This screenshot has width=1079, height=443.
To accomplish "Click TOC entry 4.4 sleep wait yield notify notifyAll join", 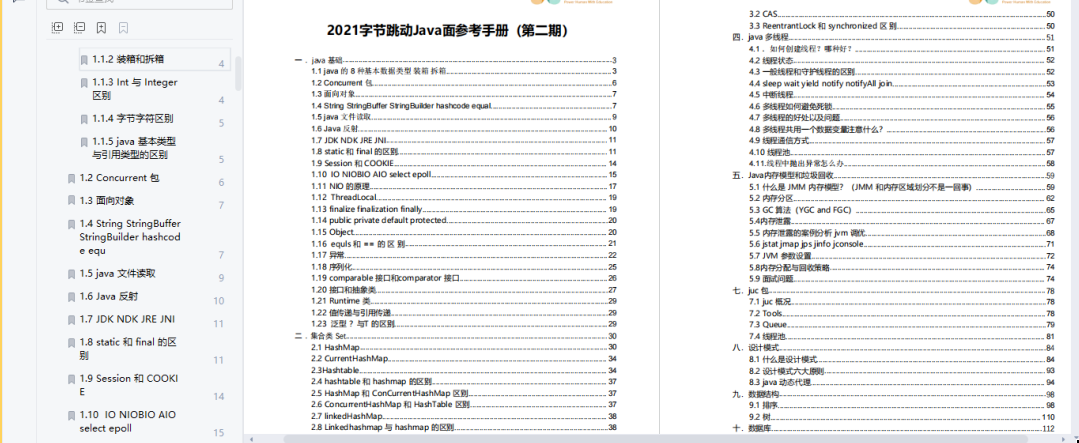I will click(820, 83).
